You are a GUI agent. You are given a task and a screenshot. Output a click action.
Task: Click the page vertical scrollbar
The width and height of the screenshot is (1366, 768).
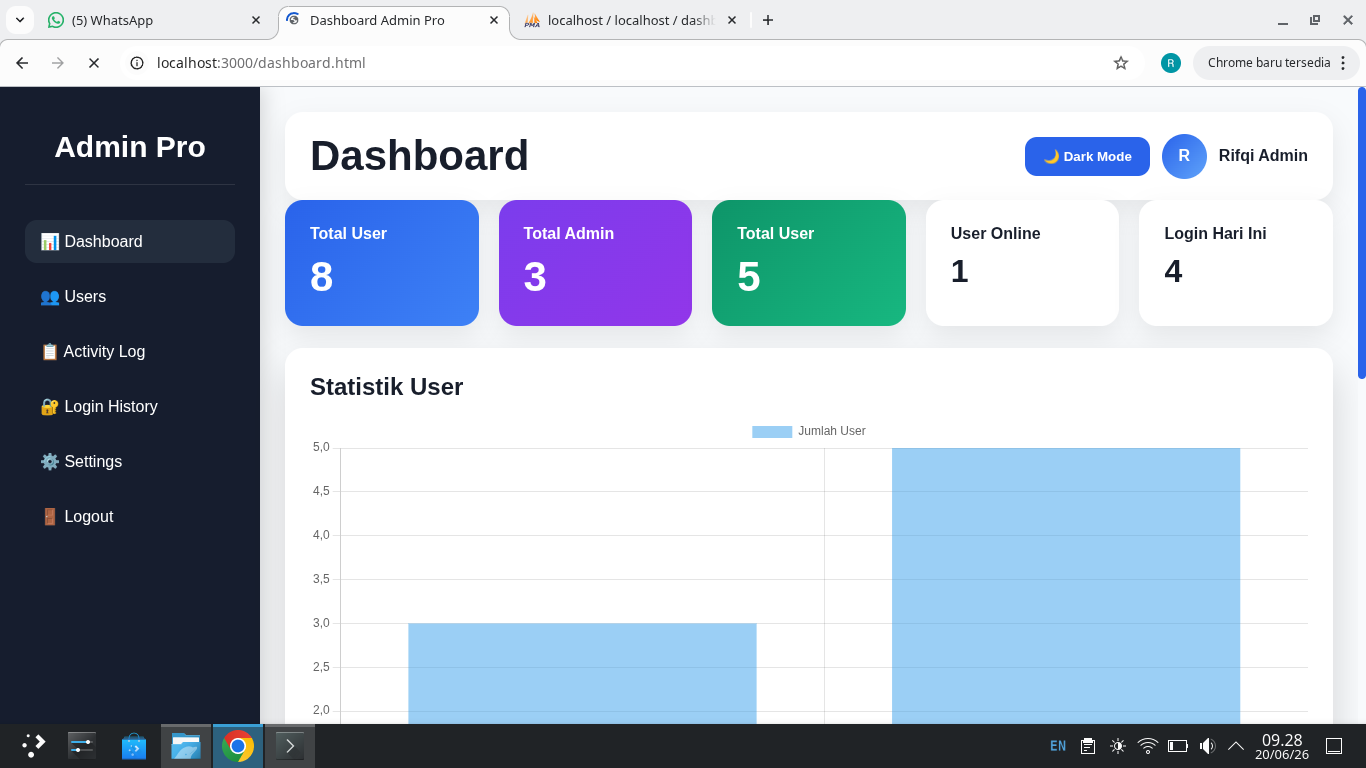(1361, 233)
